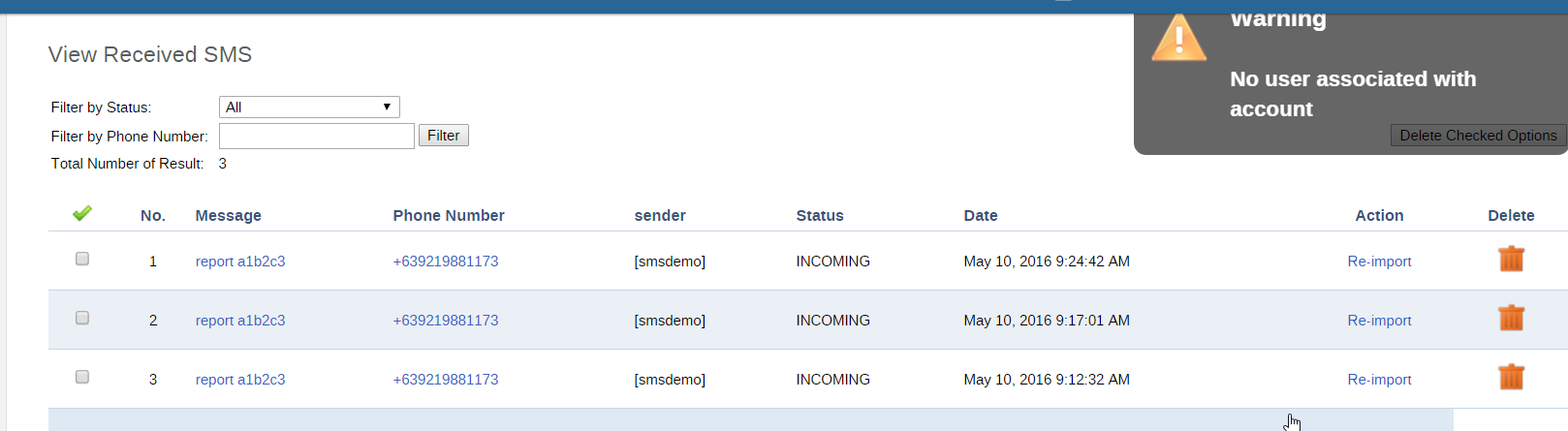
Task: Focus the Filter by Phone Number field
Action: [317, 137]
